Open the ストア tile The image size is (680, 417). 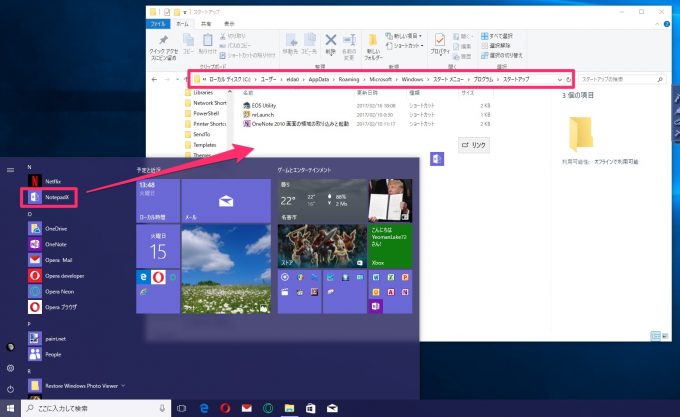coord(322,246)
